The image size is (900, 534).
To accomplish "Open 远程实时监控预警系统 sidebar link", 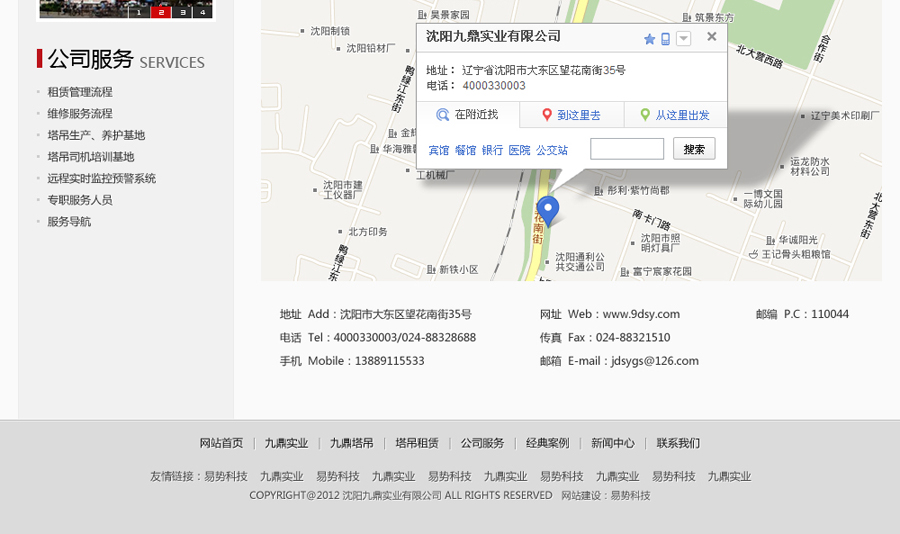I will pyautogui.click(x=101, y=179).
